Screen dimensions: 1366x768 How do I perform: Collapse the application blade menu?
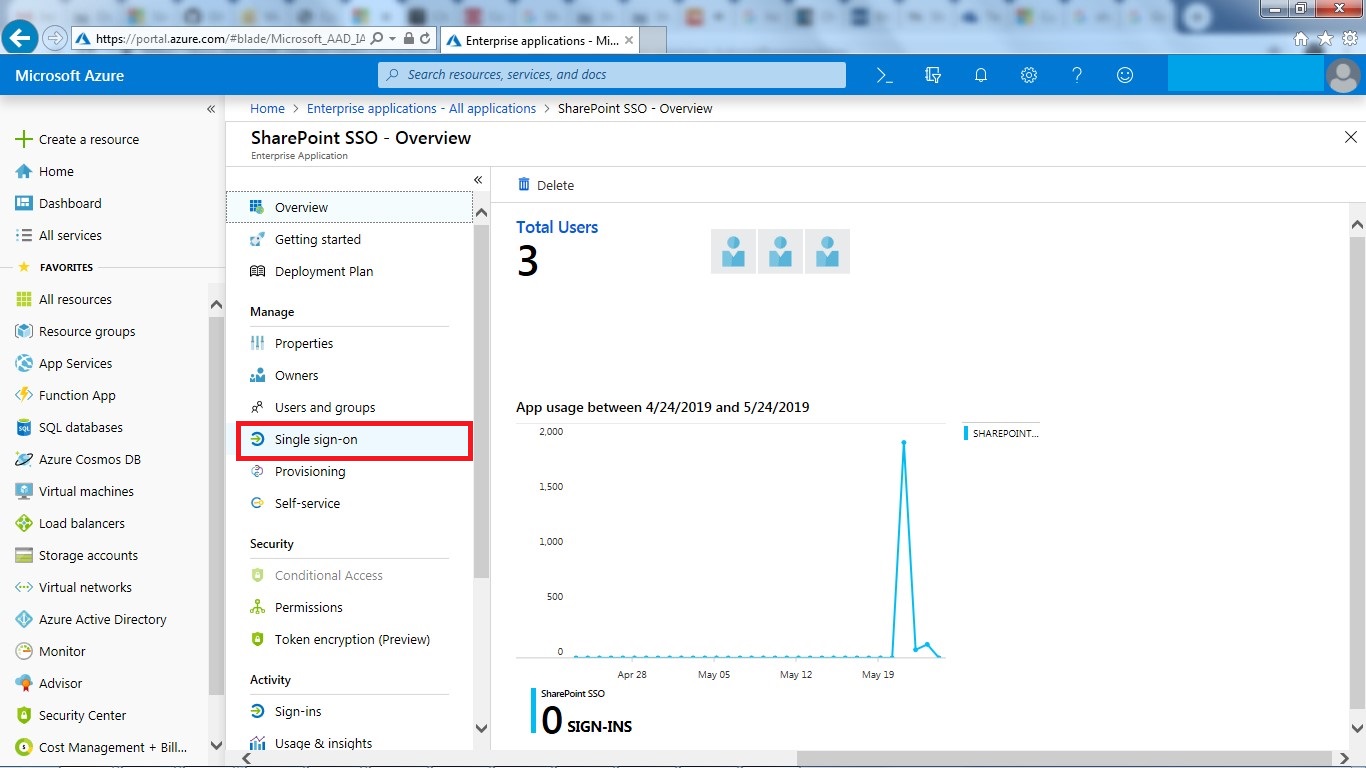coord(477,179)
